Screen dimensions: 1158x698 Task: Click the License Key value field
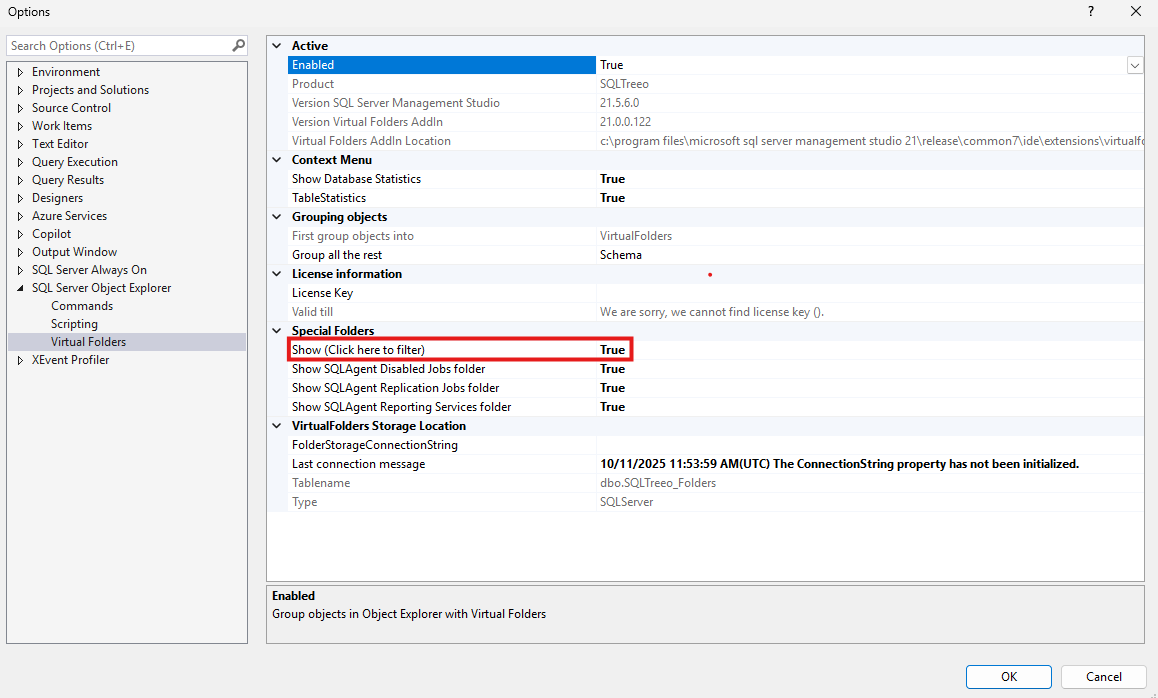[869, 293]
